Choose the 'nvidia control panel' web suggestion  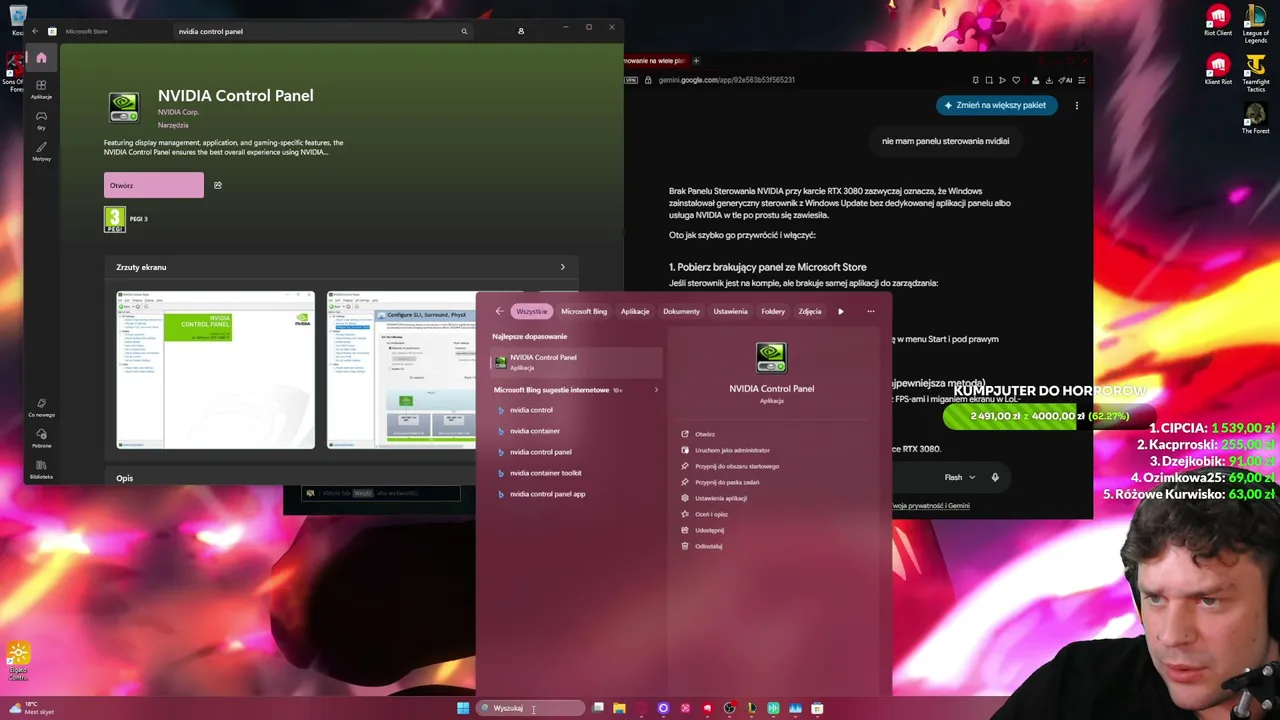(541, 452)
